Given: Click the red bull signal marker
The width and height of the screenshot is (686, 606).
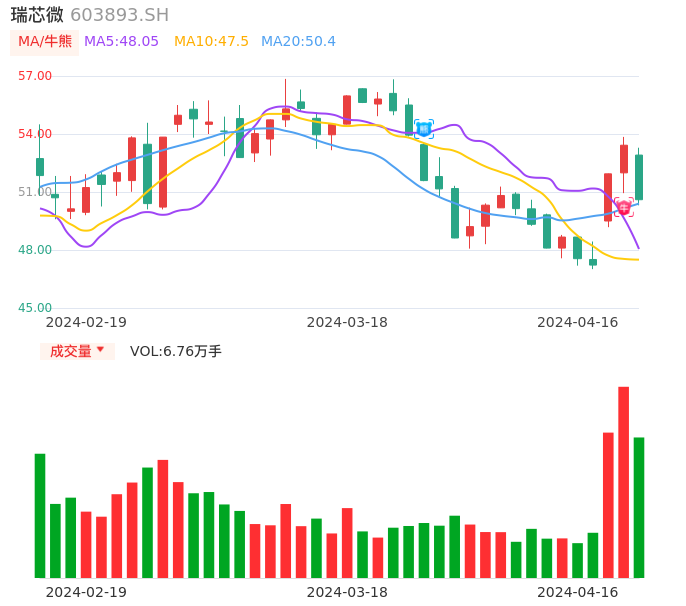Looking at the screenshot, I should click(x=623, y=207).
